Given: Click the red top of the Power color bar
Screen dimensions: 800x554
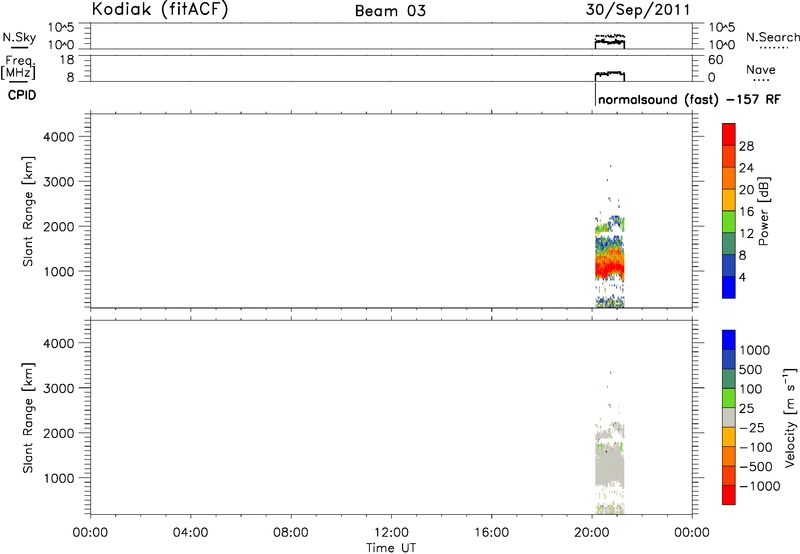Looking at the screenshot, I should point(729,134).
